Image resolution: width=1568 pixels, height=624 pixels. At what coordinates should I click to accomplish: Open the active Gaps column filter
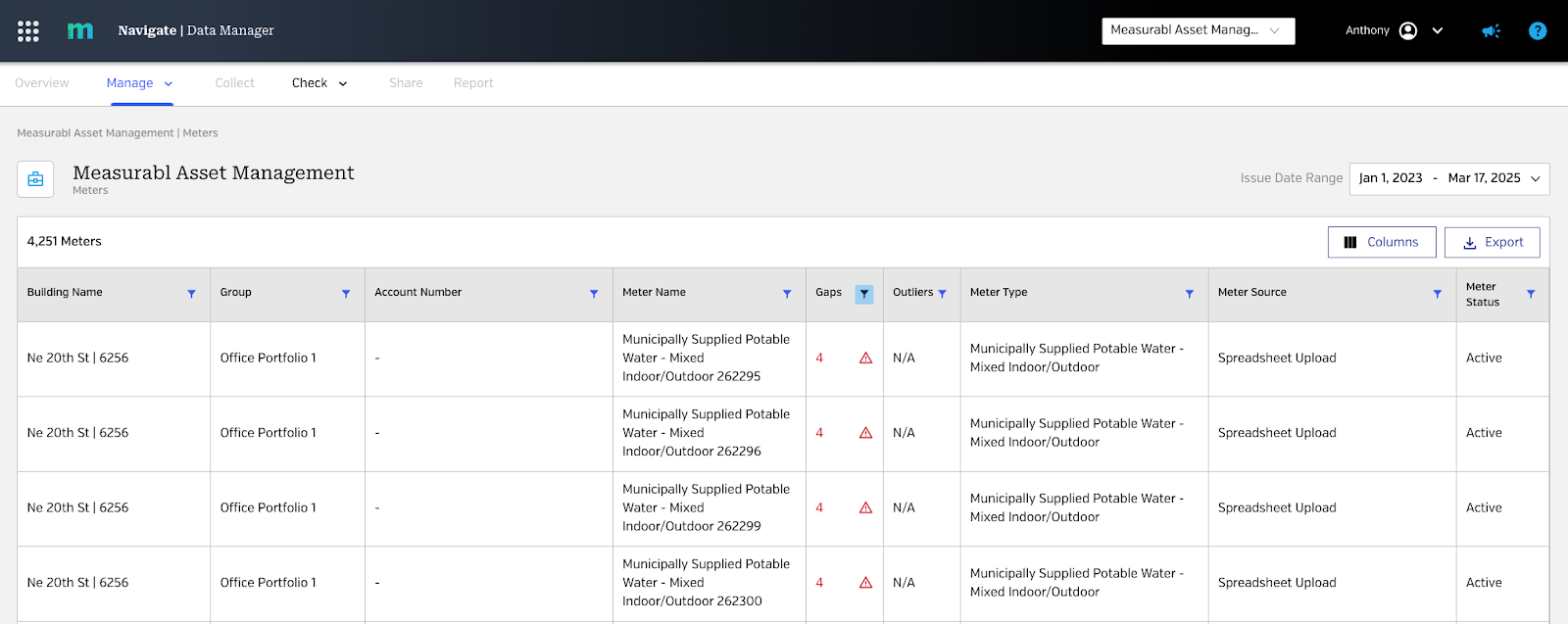[x=864, y=294]
